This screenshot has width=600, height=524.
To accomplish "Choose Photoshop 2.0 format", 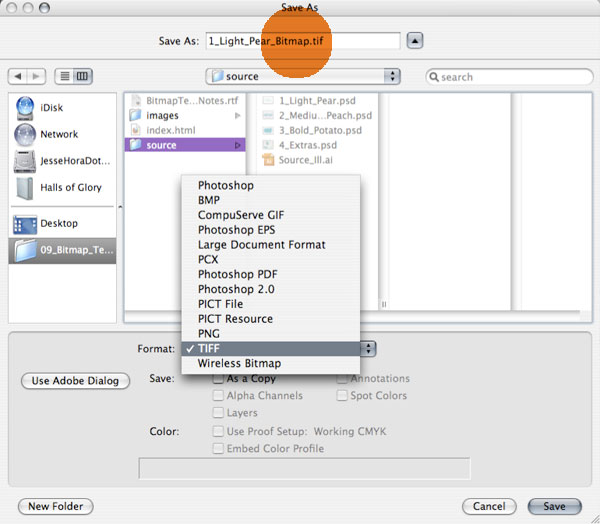I will pos(271,289).
